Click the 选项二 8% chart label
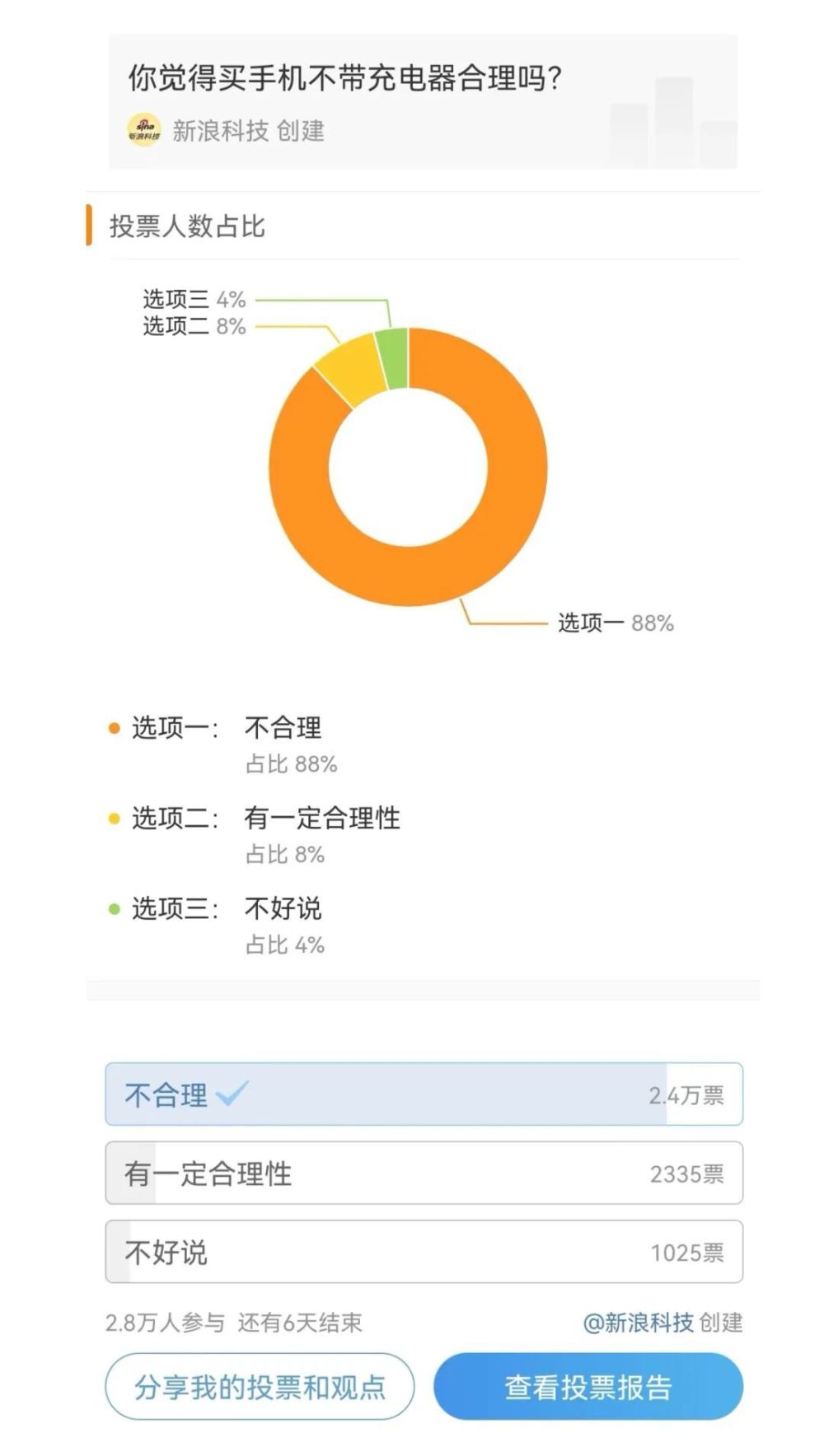The width and height of the screenshot is (824, 1456). pyautogui.click(x=194, y=327)
